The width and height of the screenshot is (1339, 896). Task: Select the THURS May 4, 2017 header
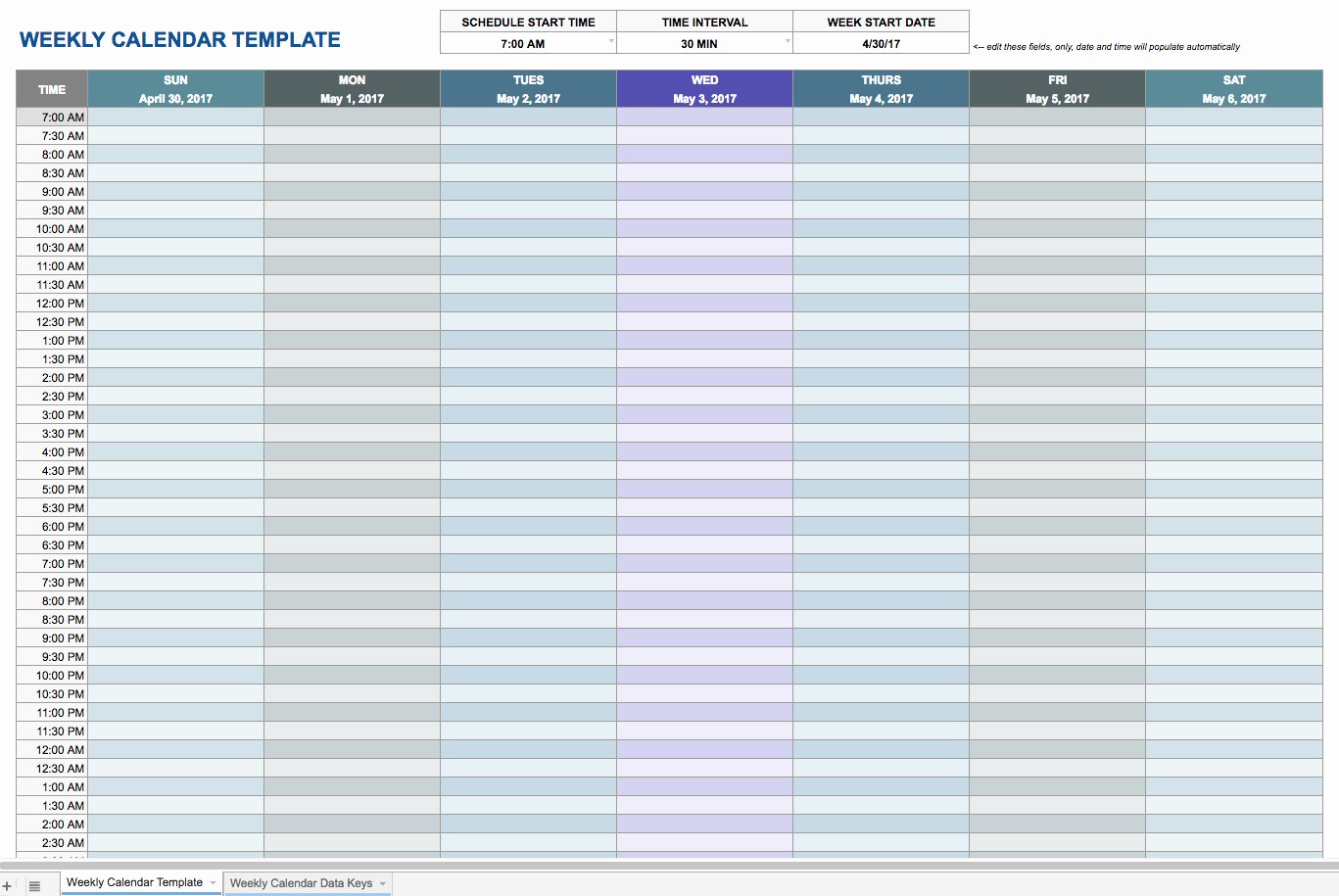(x=881, y=89)
